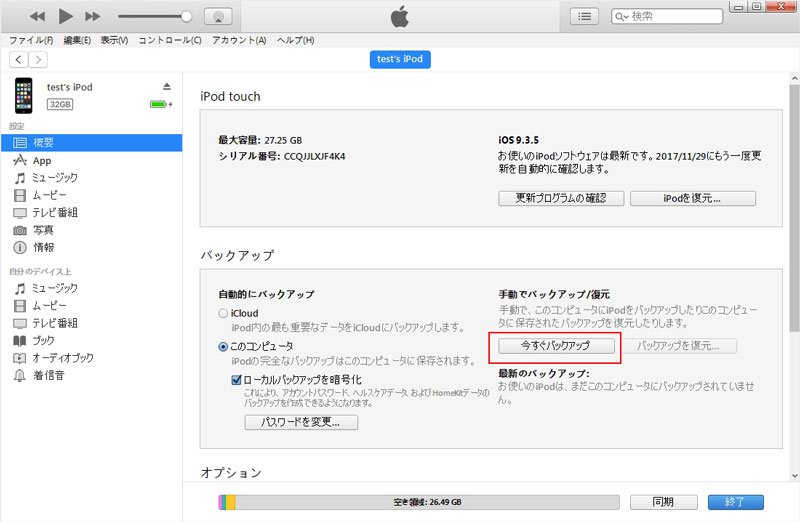Viewport: 800px width, 522px height.
Task: Click the volume slider knob
Action: click(x=187, y=16)
